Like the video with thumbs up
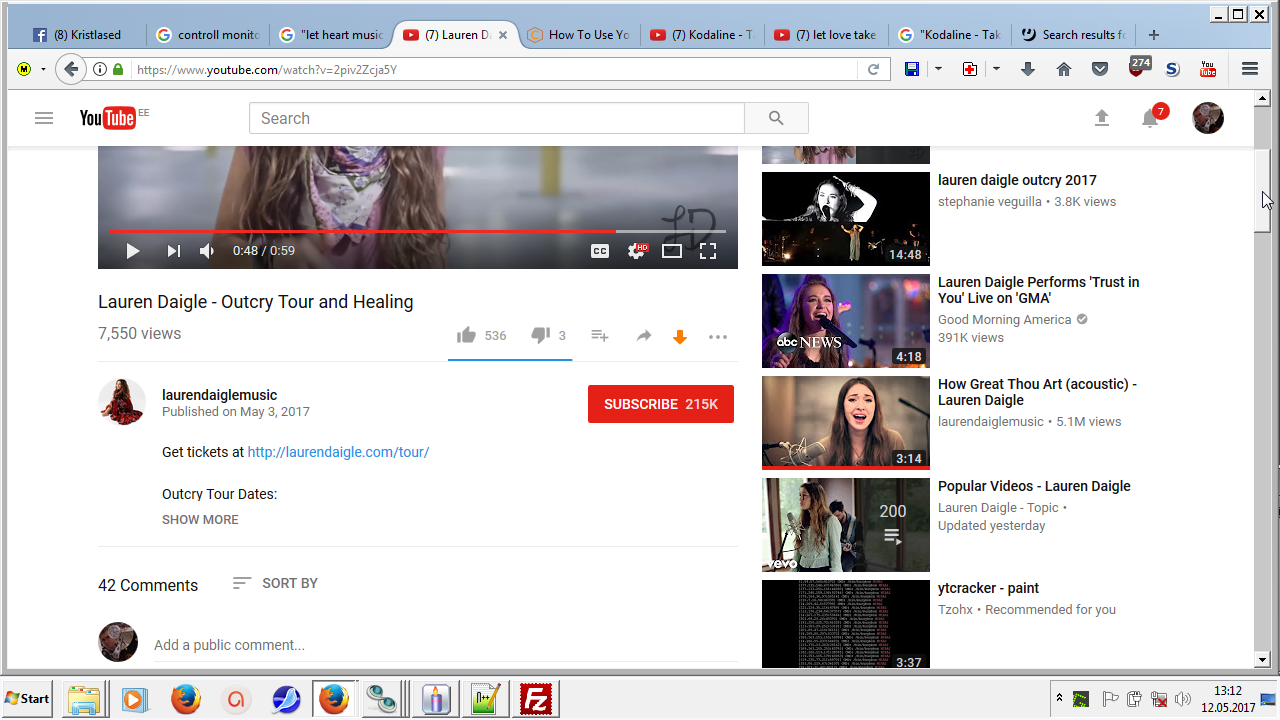This screenshot has height=720, width=1280. tap(466, 336)
